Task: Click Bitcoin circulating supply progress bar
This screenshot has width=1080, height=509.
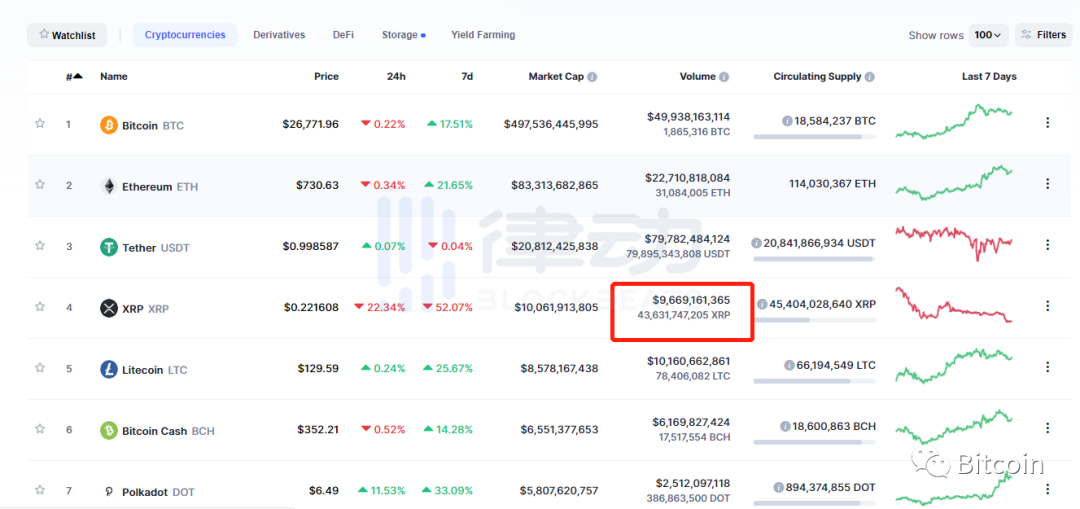Action: tap(815, 137)
